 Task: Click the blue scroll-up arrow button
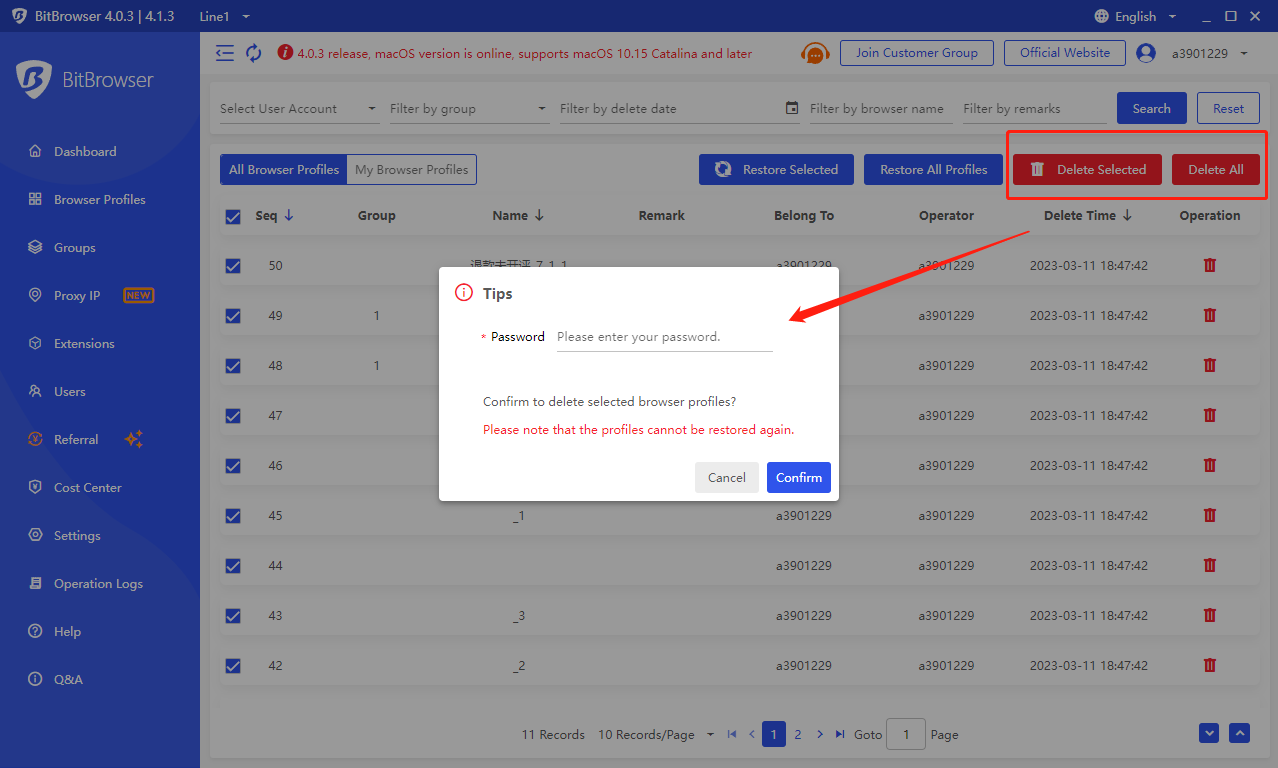pos(1240,733)
